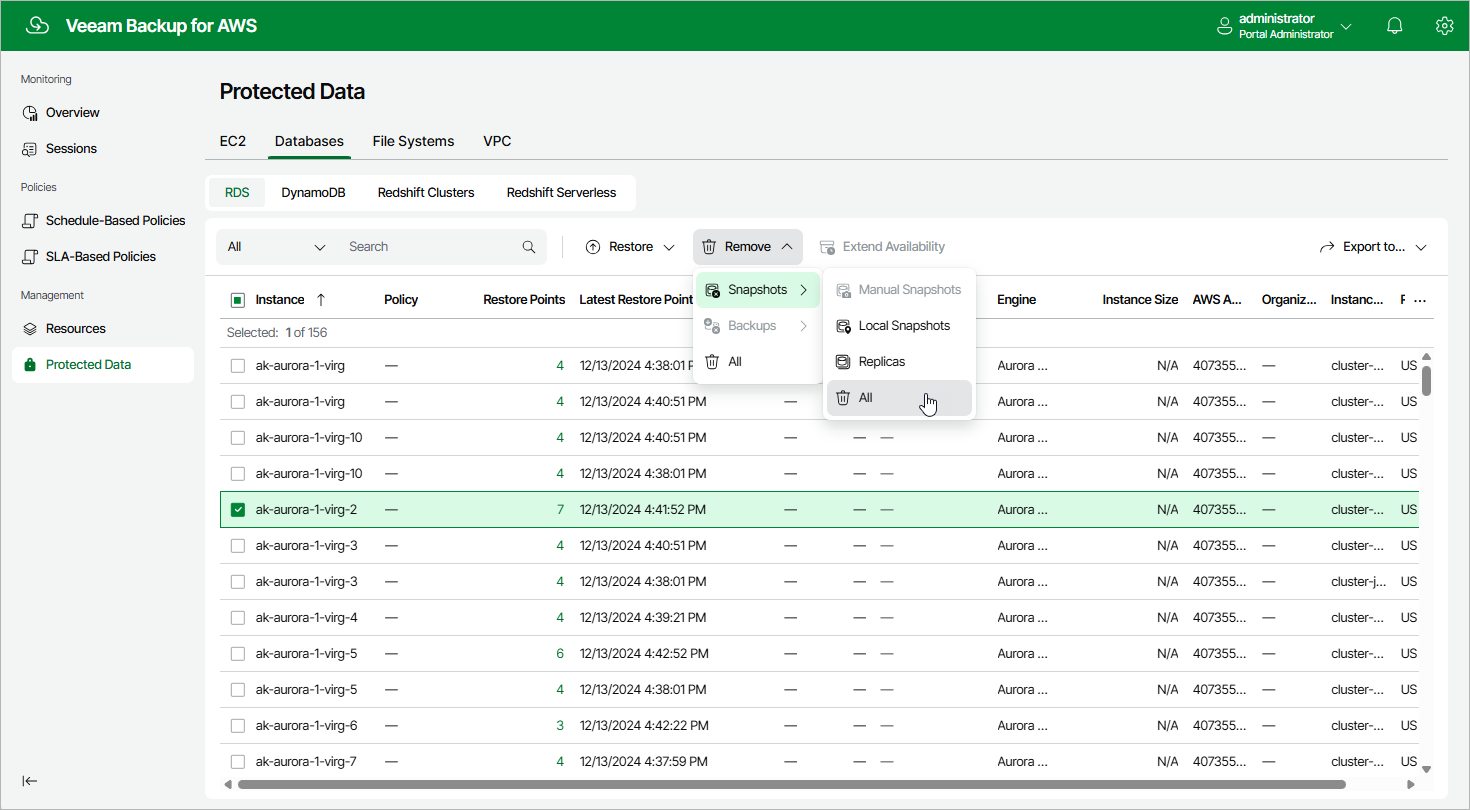This screenshot has height=810, width=1470.
Task: Expand the Restore dropdown chevron
Action: click(669, 247)
